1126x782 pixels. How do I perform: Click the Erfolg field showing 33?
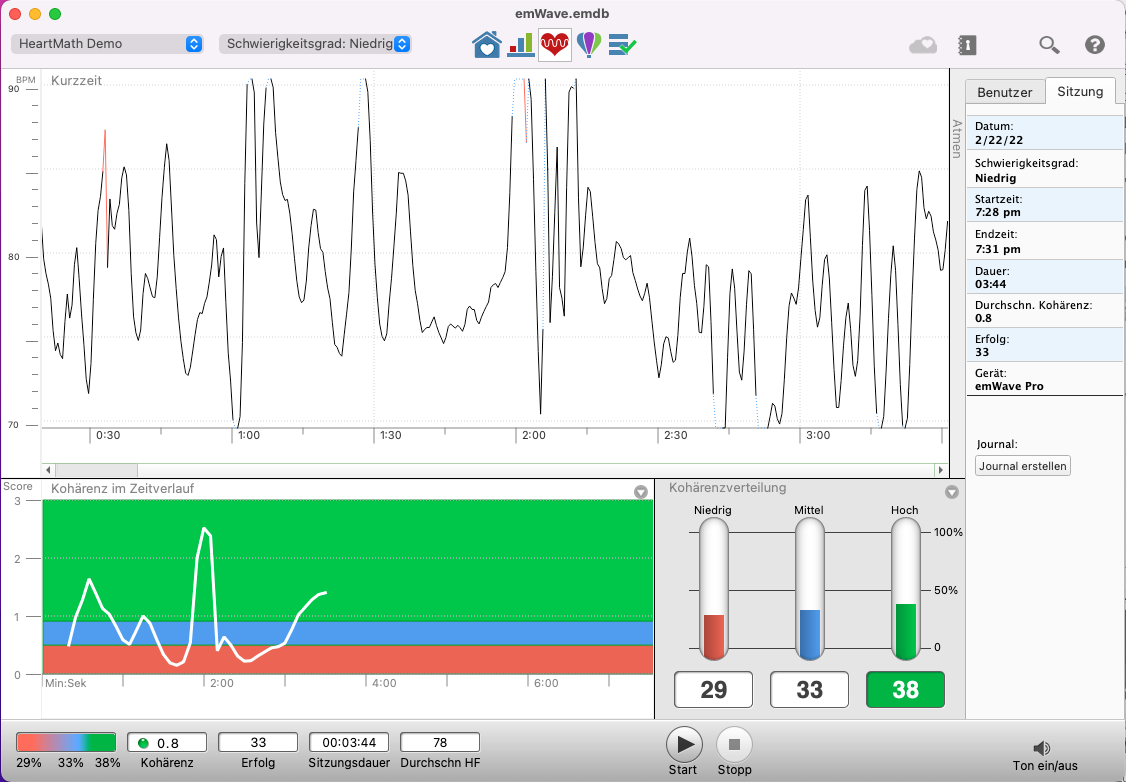(258, 743)
